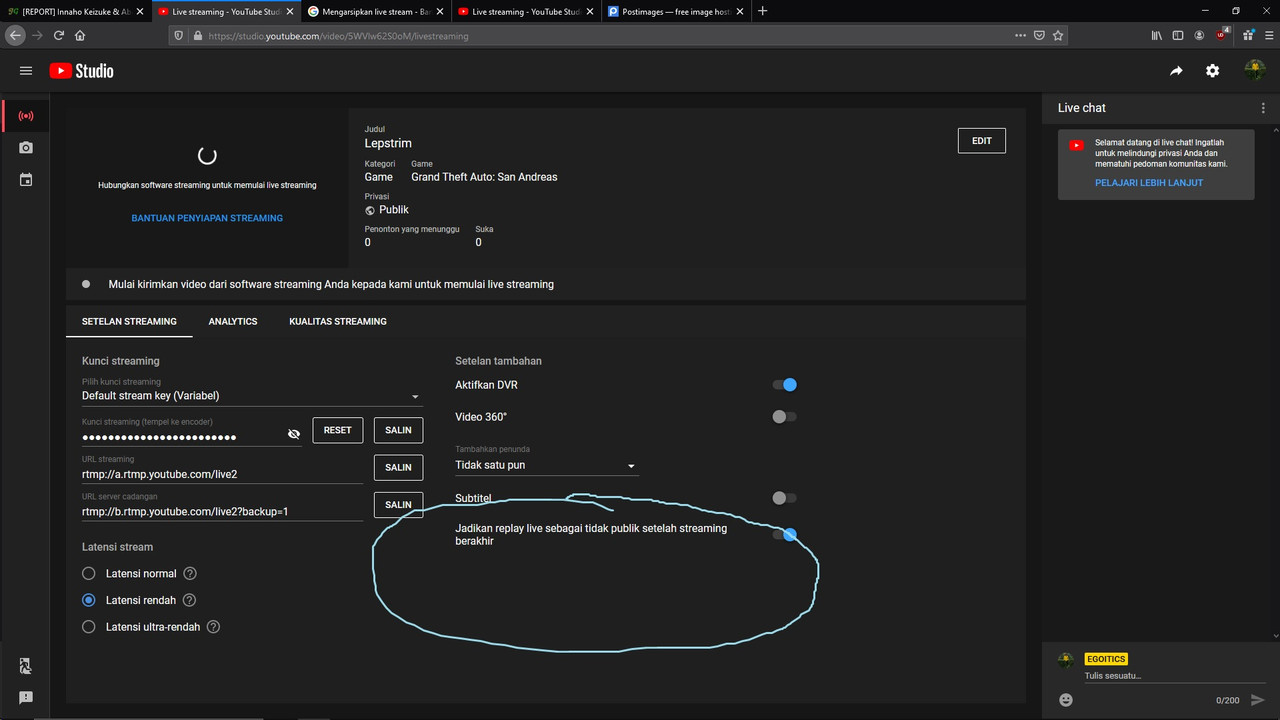1280x720 pixels.
Task: Click the game name Grand Theft Auto: San Andreas
Action: [x=484, y=177]
